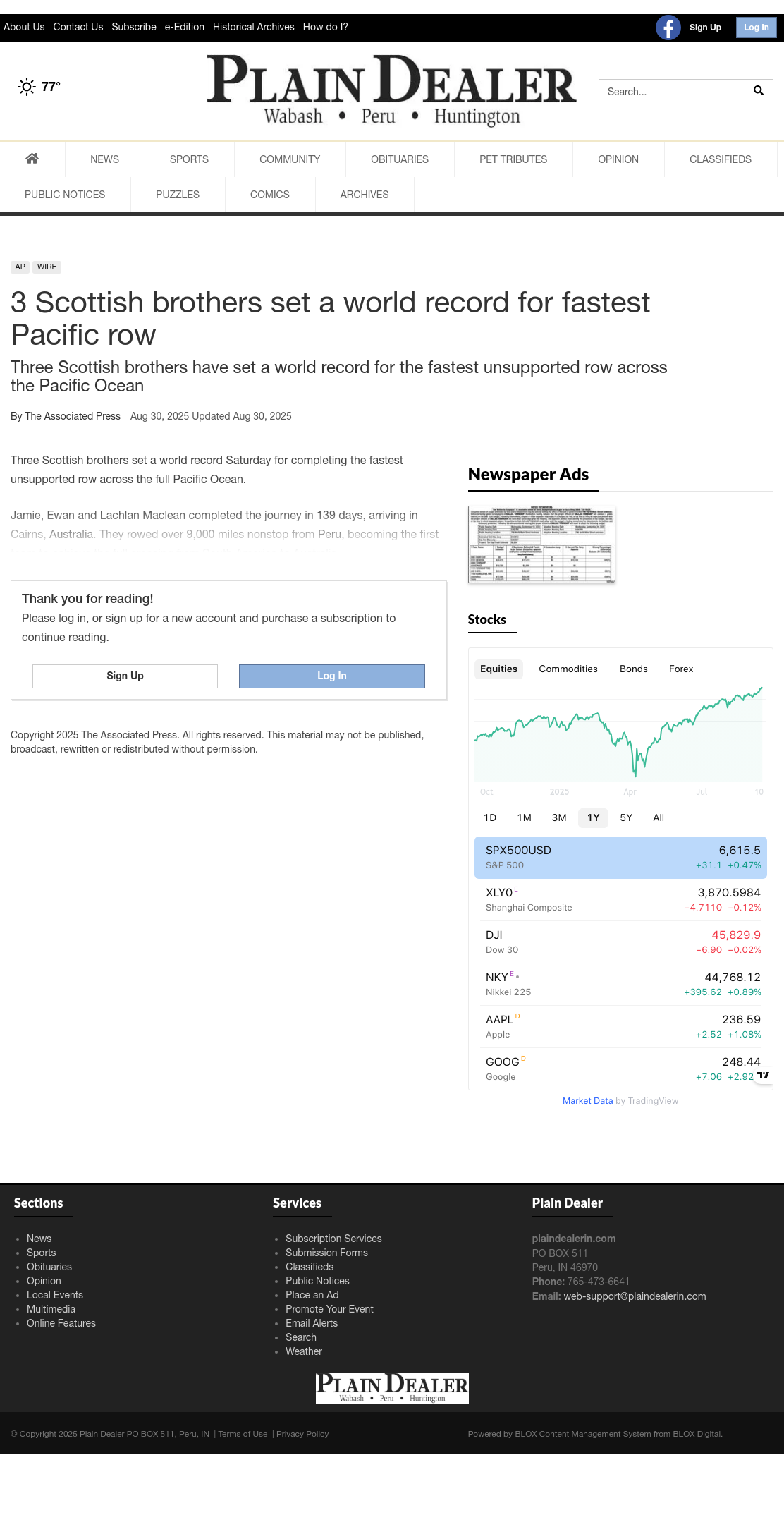
Task: Visit plaindealerin.com footer link
Action: pos(574,1239)
